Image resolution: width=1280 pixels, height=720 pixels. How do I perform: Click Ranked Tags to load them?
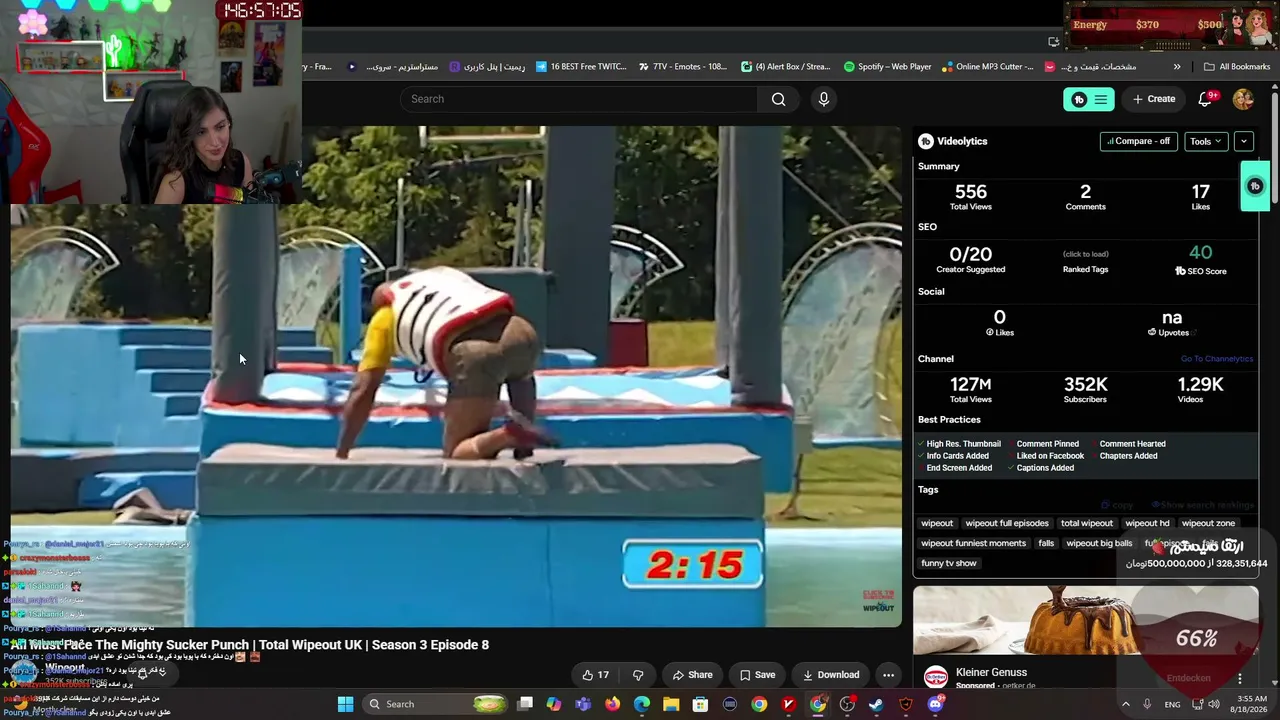(1085, 262)
